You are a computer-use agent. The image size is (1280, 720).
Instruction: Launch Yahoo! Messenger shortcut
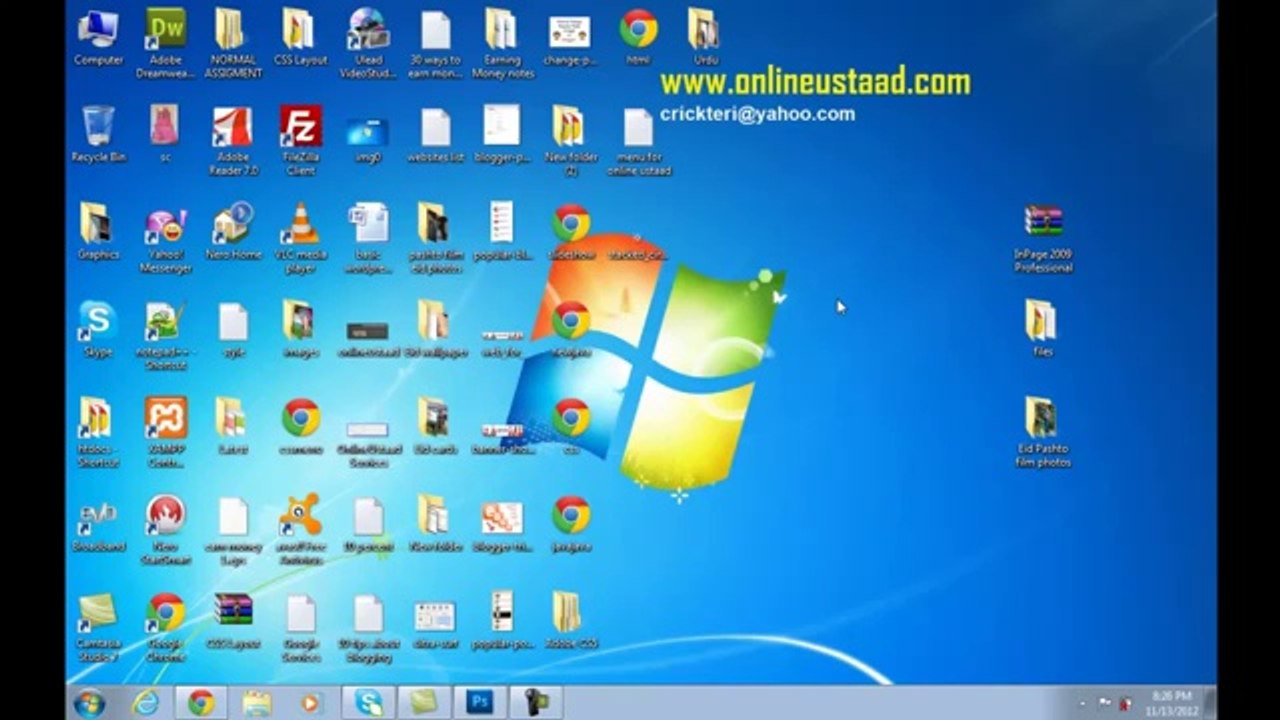[165, 237]
